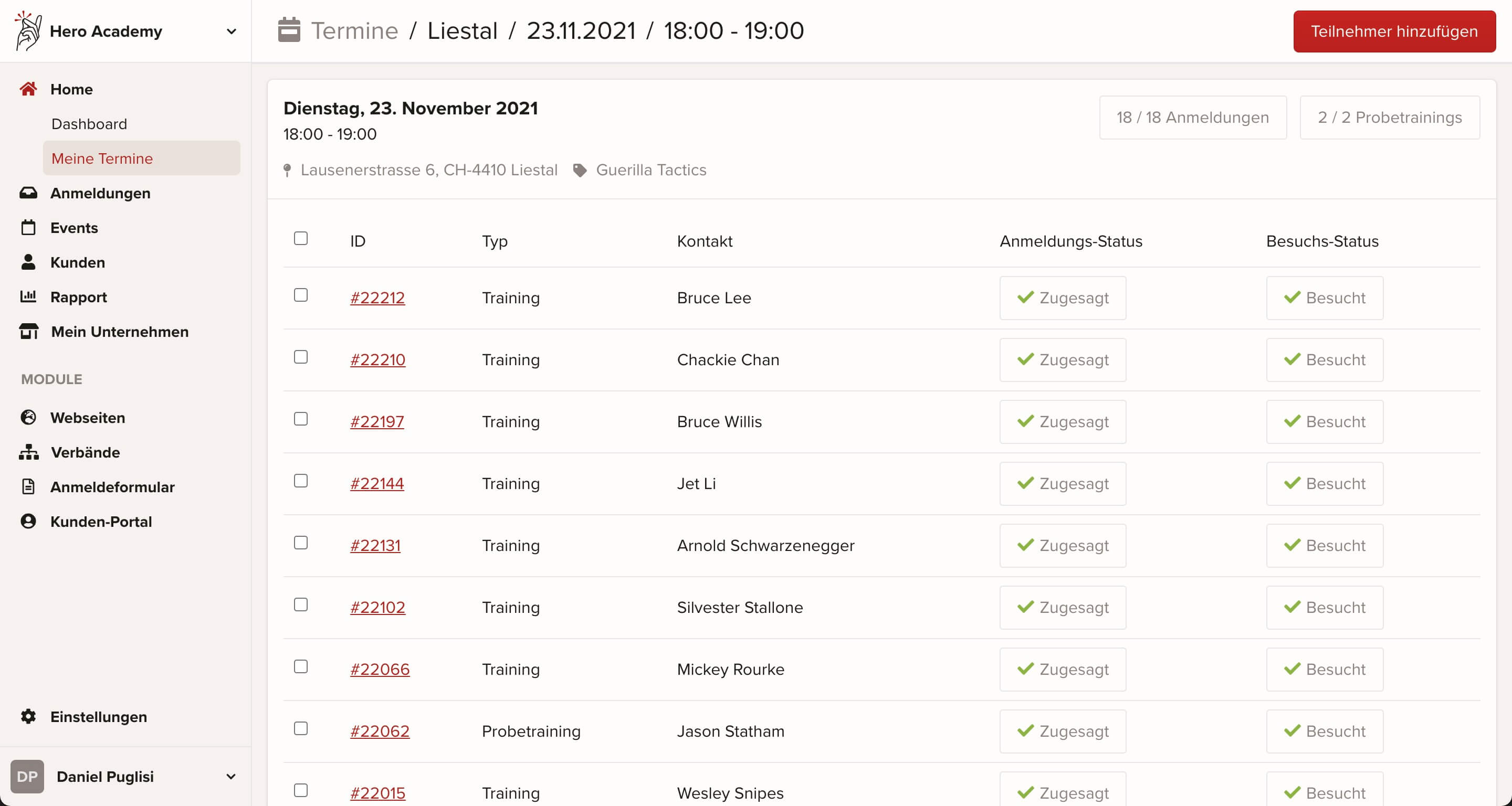Screen dimensions: 1512x806
Task: Click the Verbände hierarchy icon
Action: [x=29, y=452]
